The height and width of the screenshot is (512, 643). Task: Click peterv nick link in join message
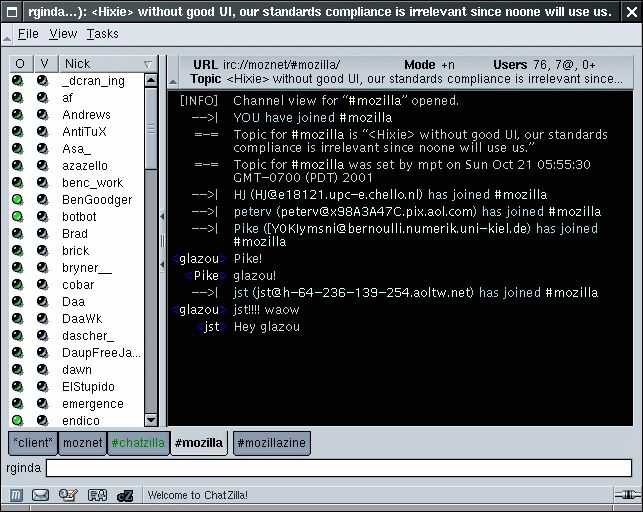tap(253, 212)
